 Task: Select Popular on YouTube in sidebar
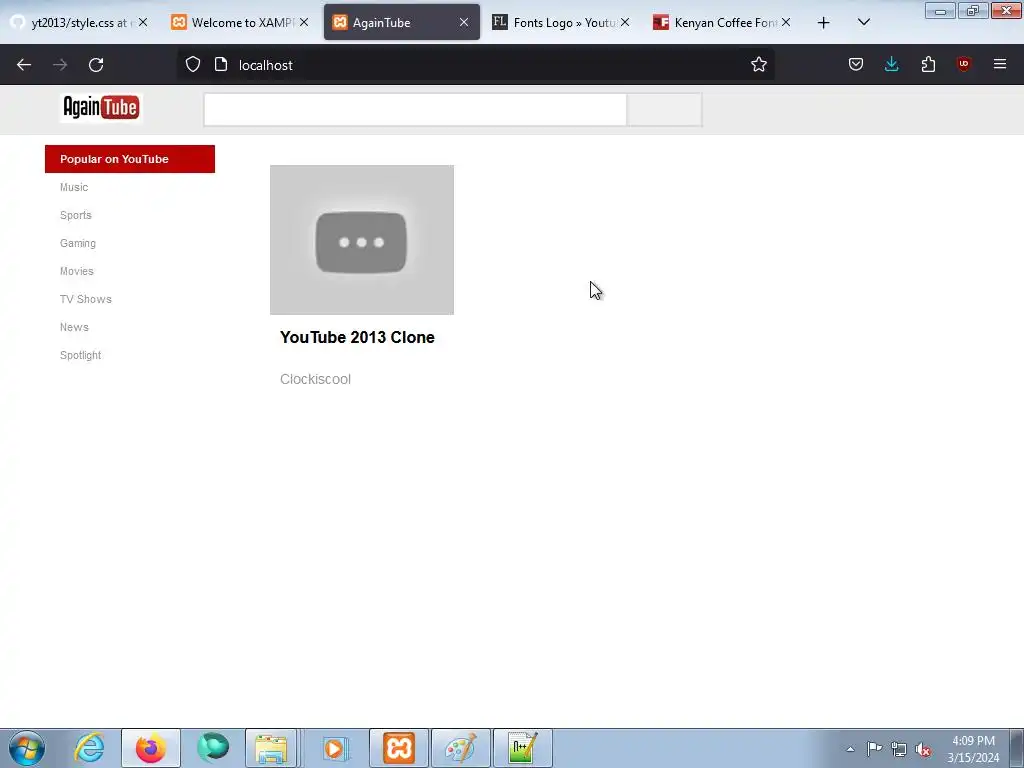pyautogui.click(x=130, y=159)
